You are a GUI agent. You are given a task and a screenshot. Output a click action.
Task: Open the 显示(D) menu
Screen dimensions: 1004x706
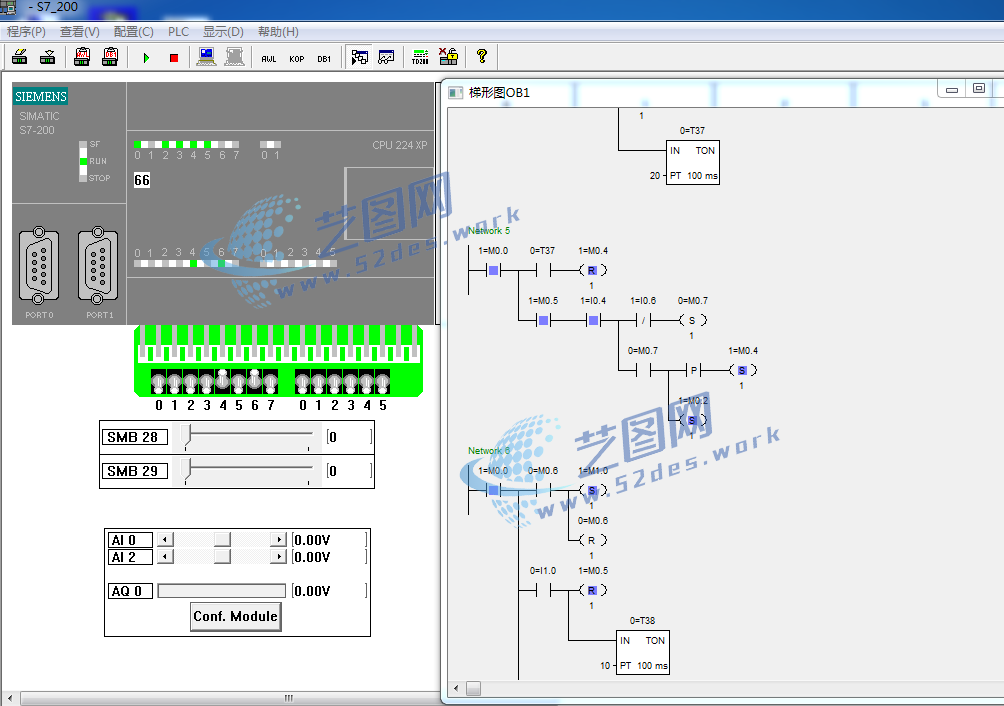[223, 32]
